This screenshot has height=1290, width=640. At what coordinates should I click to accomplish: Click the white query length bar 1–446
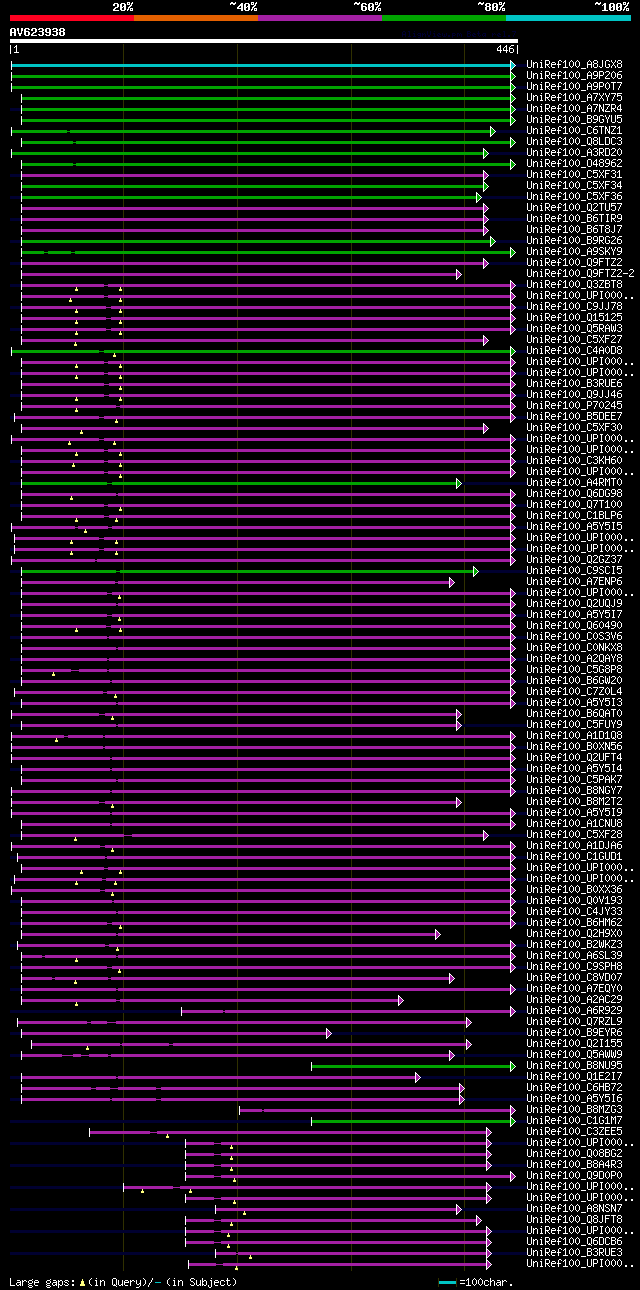coord(263,41)
